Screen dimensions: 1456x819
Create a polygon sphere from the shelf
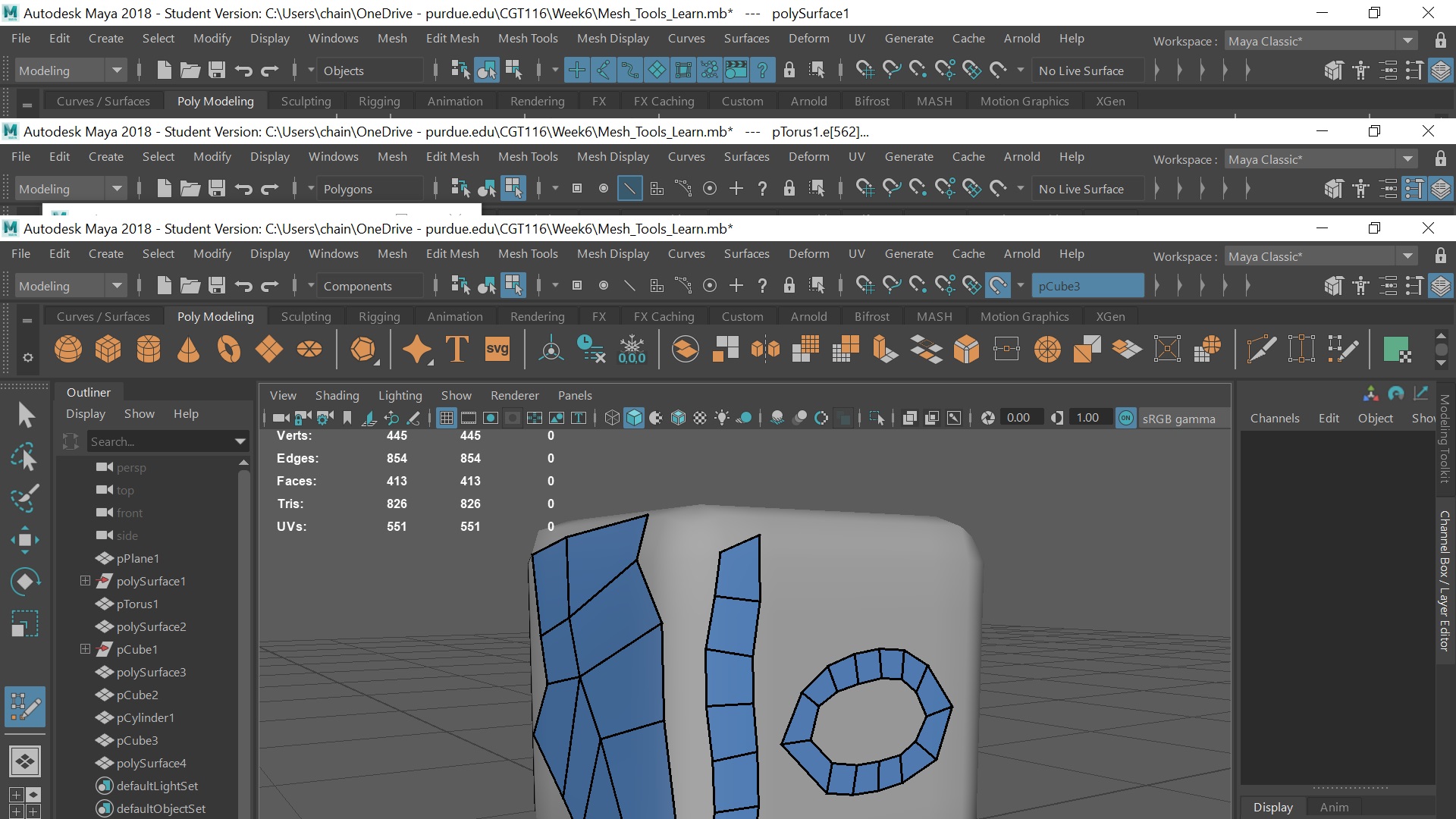click(68, 350)
